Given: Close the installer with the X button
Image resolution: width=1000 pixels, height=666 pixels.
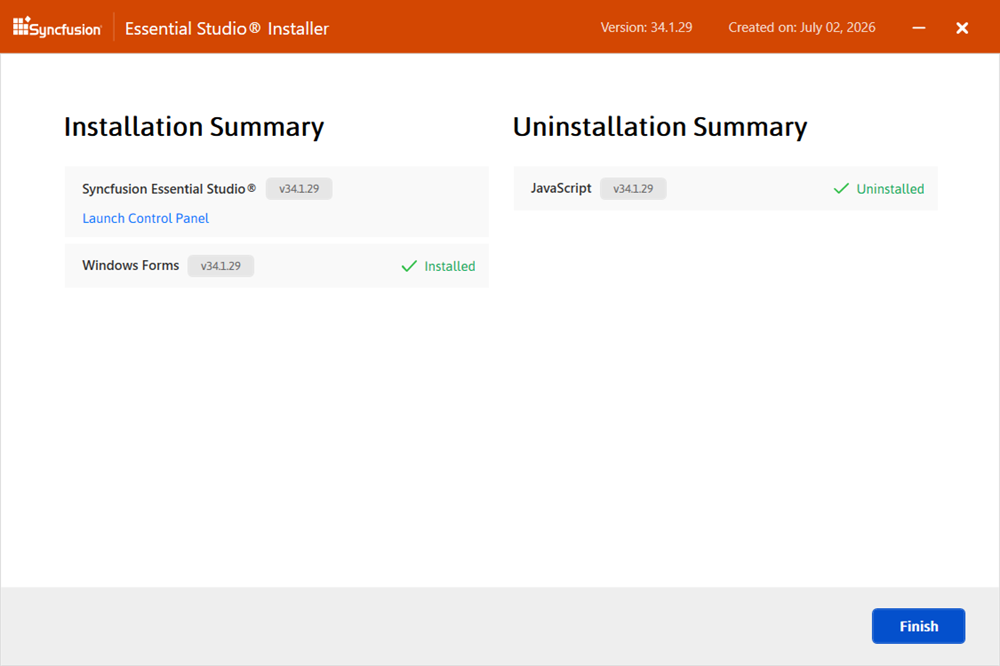Looking at the screenshot, I should tap(962, 27).
